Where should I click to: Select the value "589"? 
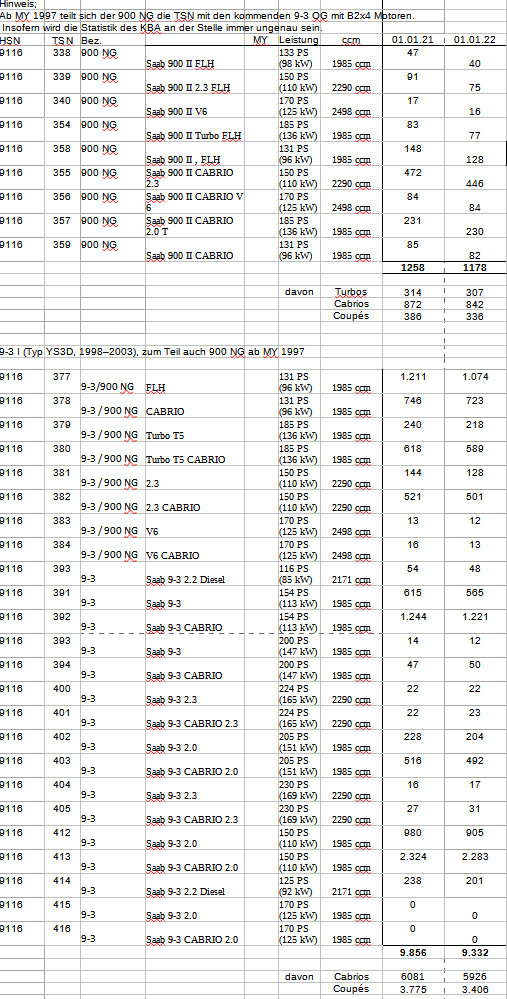point(475,449)
